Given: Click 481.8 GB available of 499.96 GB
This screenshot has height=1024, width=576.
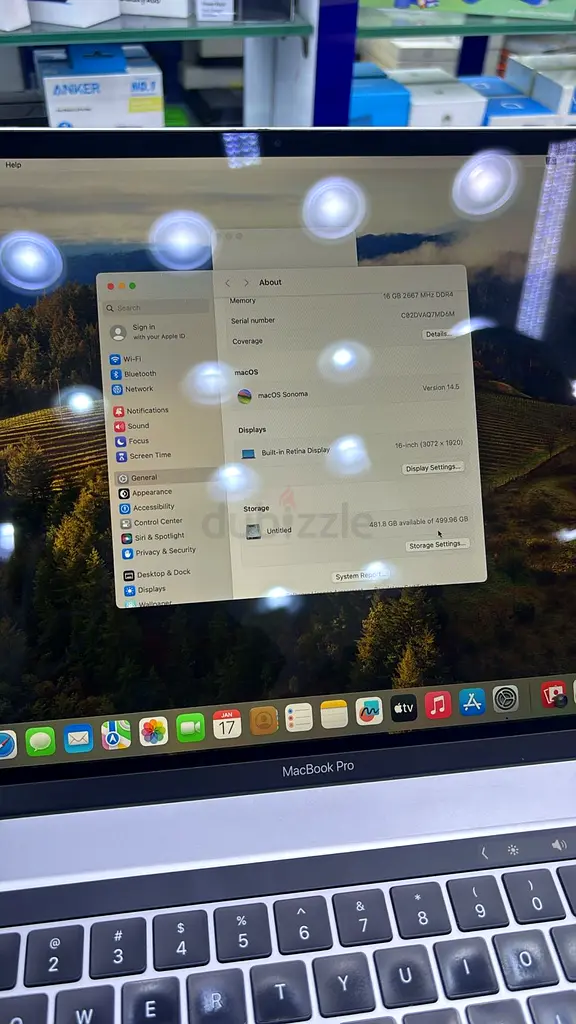Looking at the screenshot, I should [419, 522].
